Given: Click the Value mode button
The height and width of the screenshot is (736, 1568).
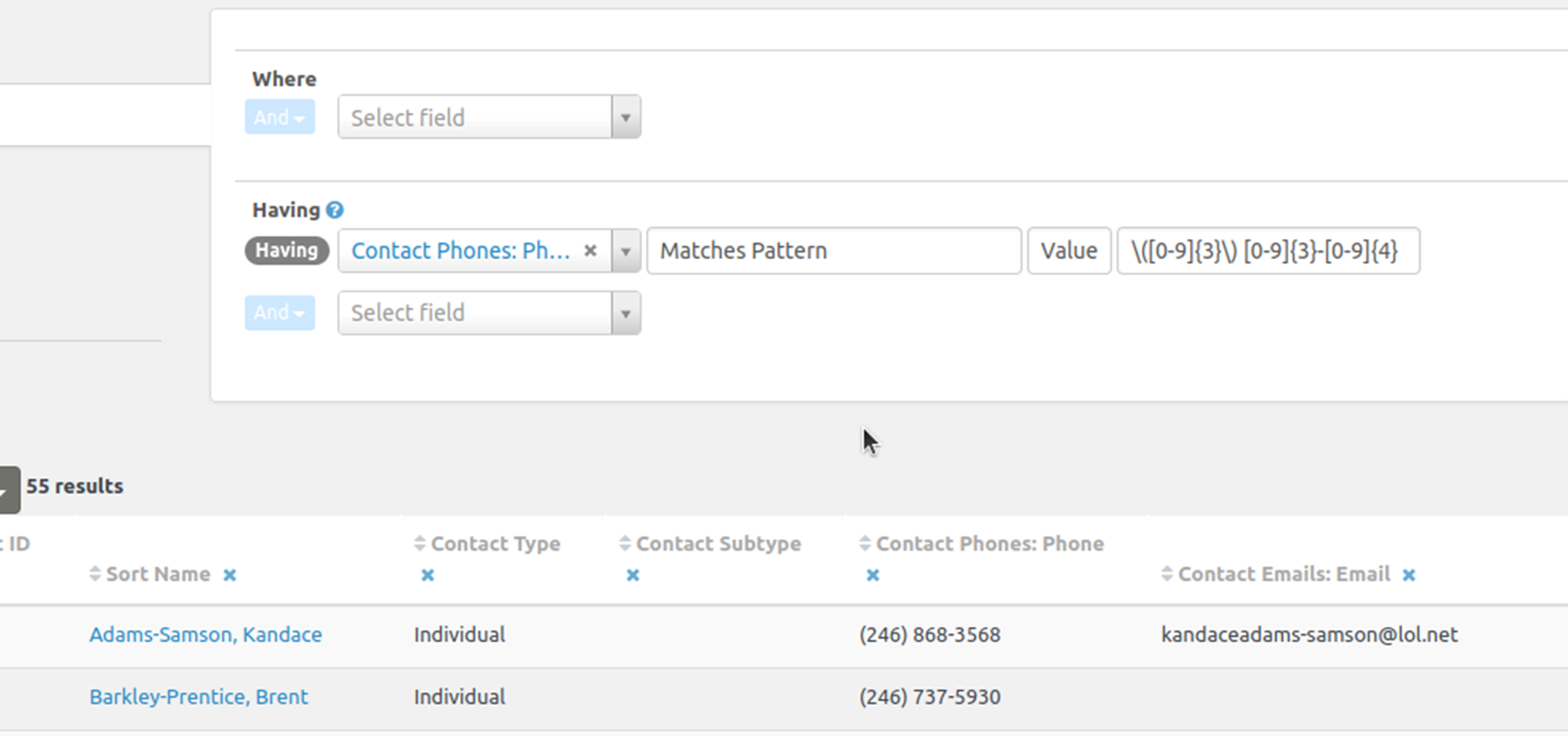Looking at the screenshot, I should tap(1069, 251).
